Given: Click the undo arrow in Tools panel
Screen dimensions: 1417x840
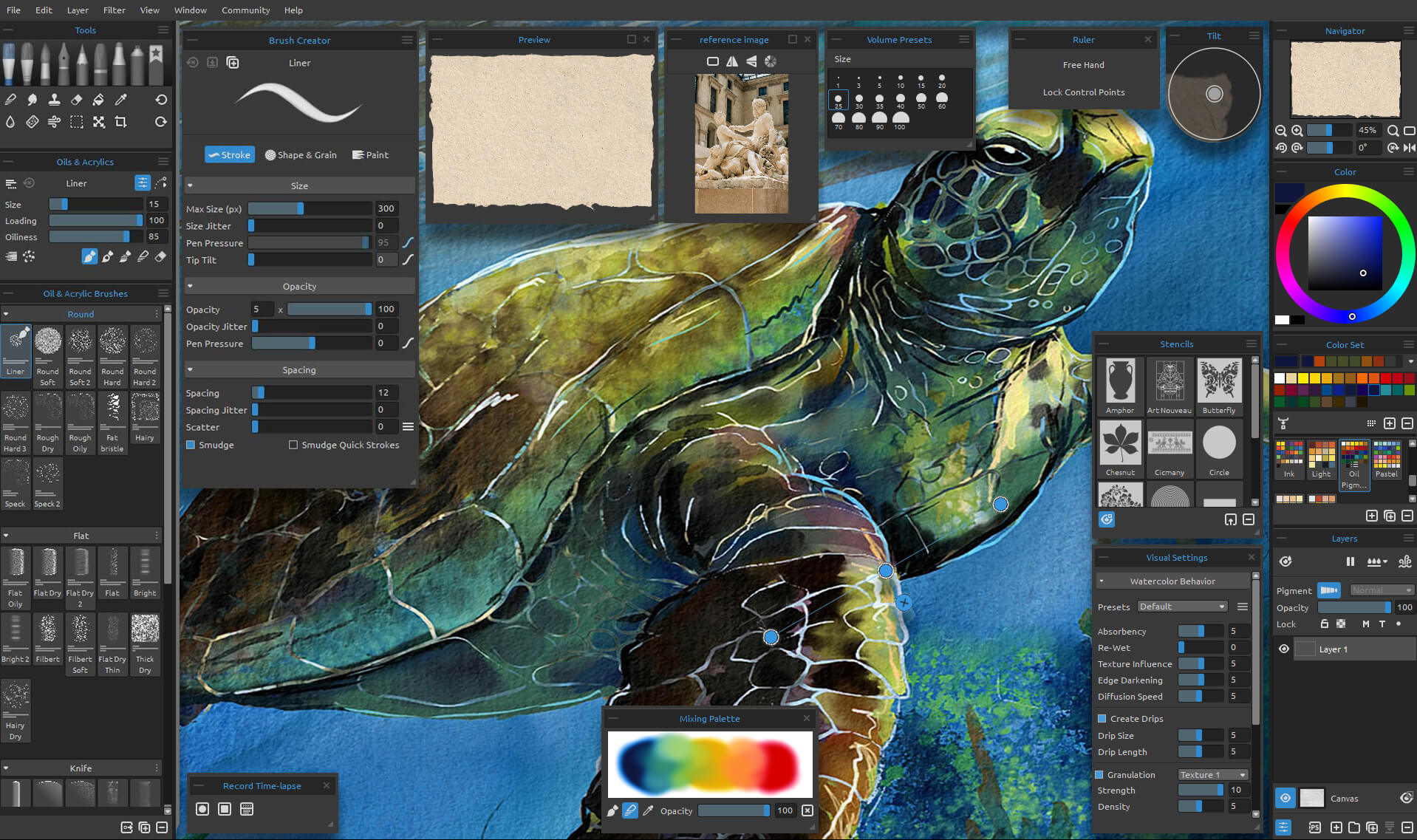Looking at the screenshot, I should click(x=161, y=100).
